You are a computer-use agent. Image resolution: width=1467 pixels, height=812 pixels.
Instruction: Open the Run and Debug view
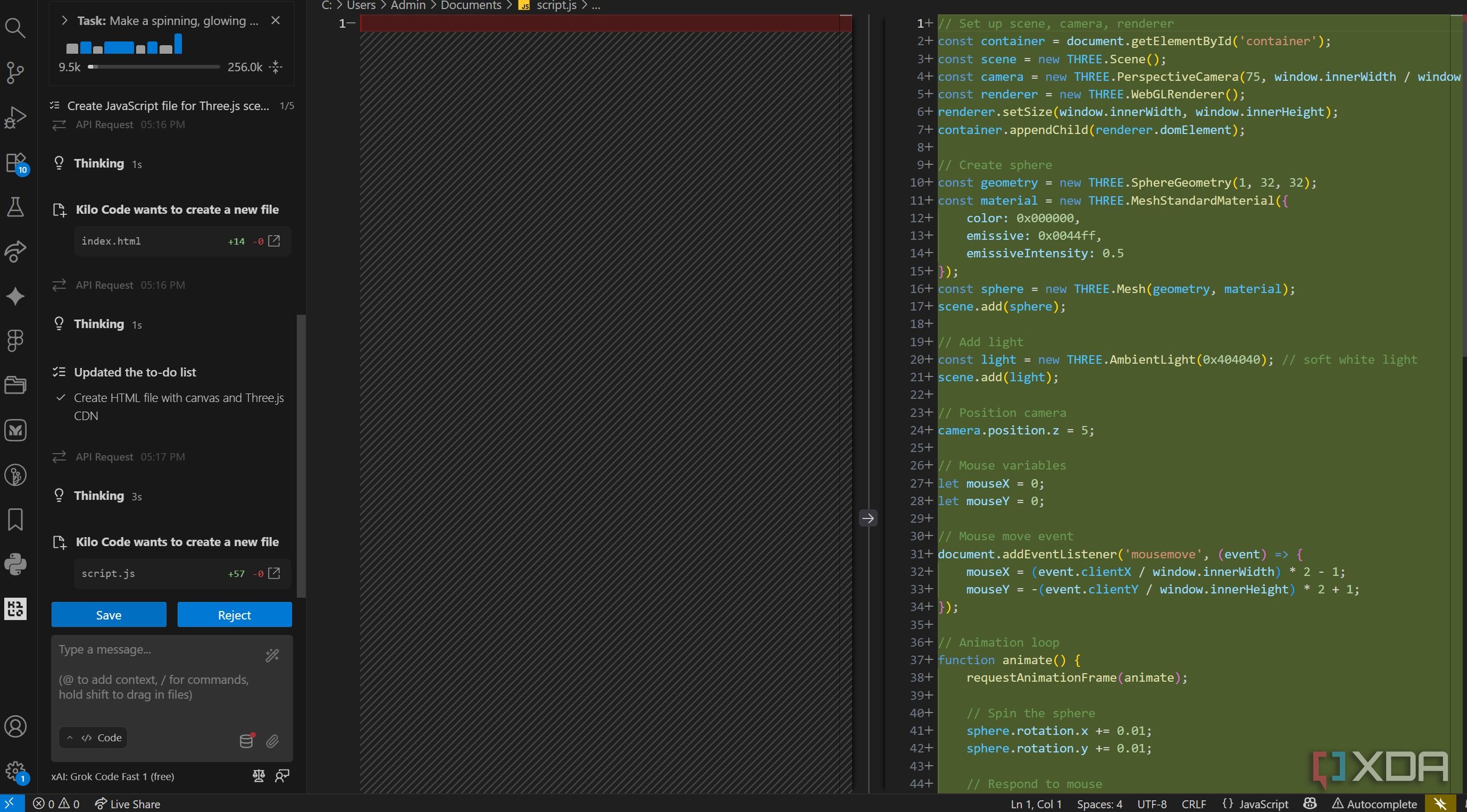(x=15, y=117)
